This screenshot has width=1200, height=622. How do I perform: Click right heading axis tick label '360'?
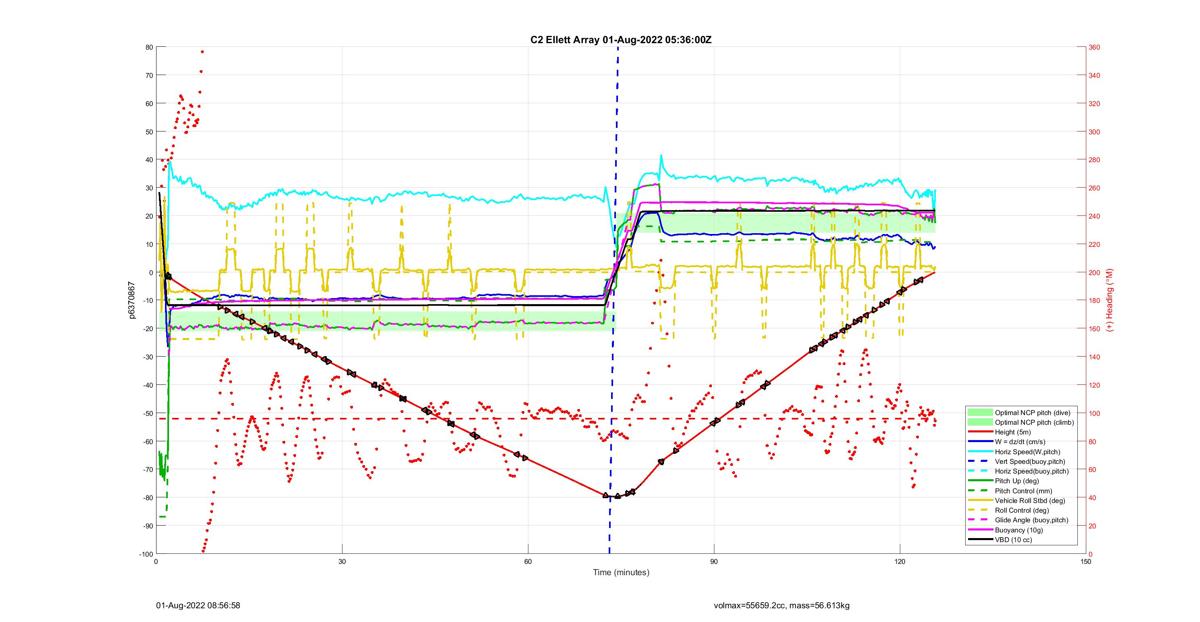coord(1095,47)
